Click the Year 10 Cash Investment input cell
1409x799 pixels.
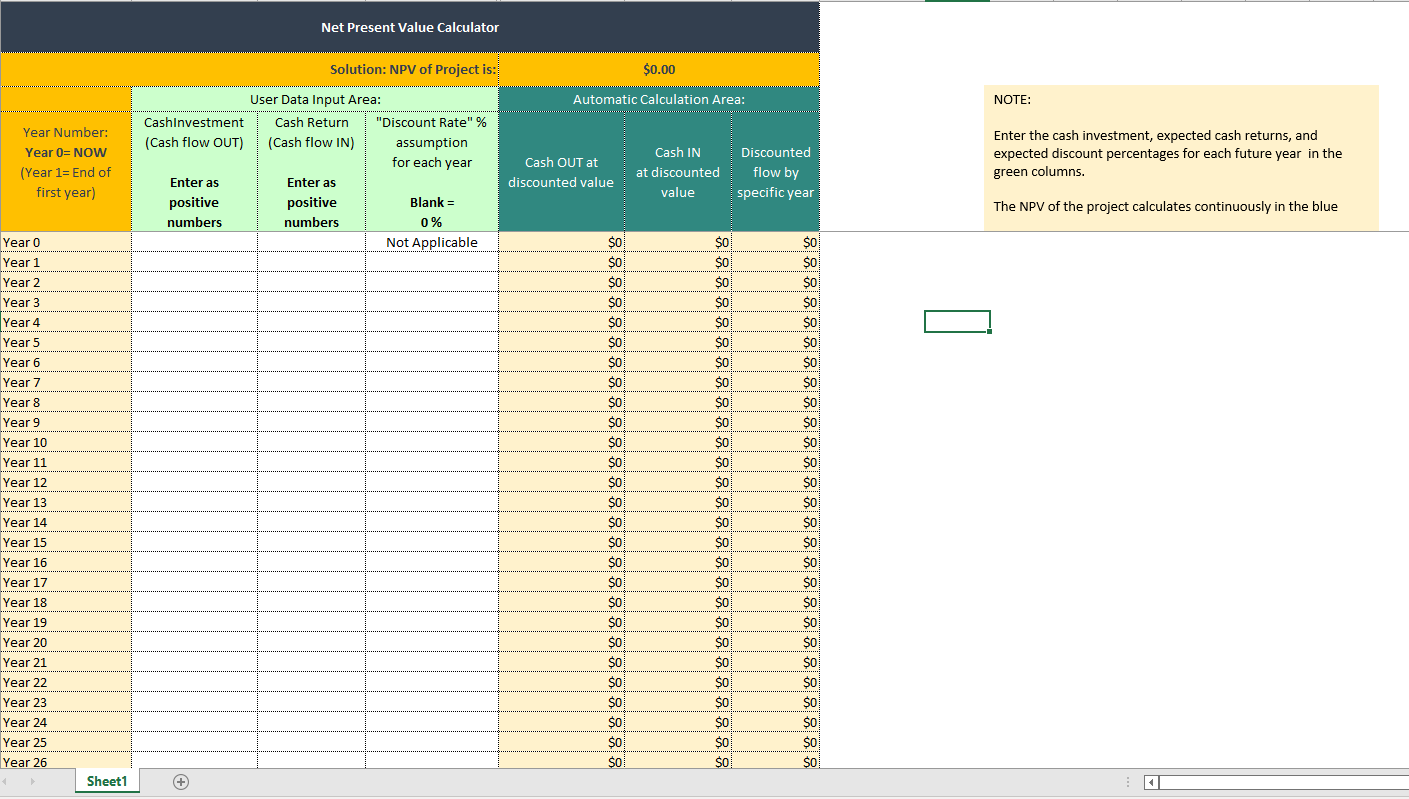pyautogui.click(x=194, y=442)
